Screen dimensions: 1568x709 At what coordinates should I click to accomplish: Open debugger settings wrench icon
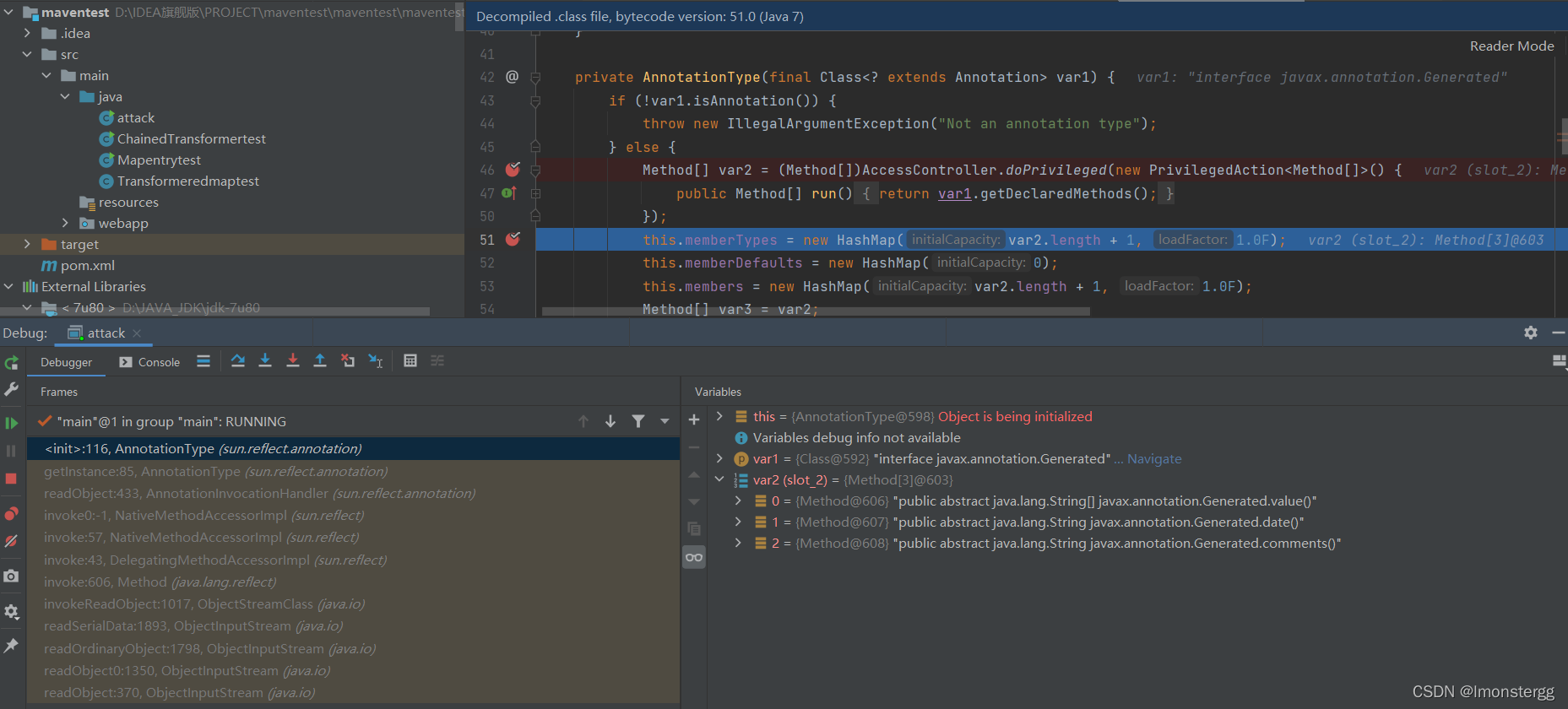(x=11, y=389)
